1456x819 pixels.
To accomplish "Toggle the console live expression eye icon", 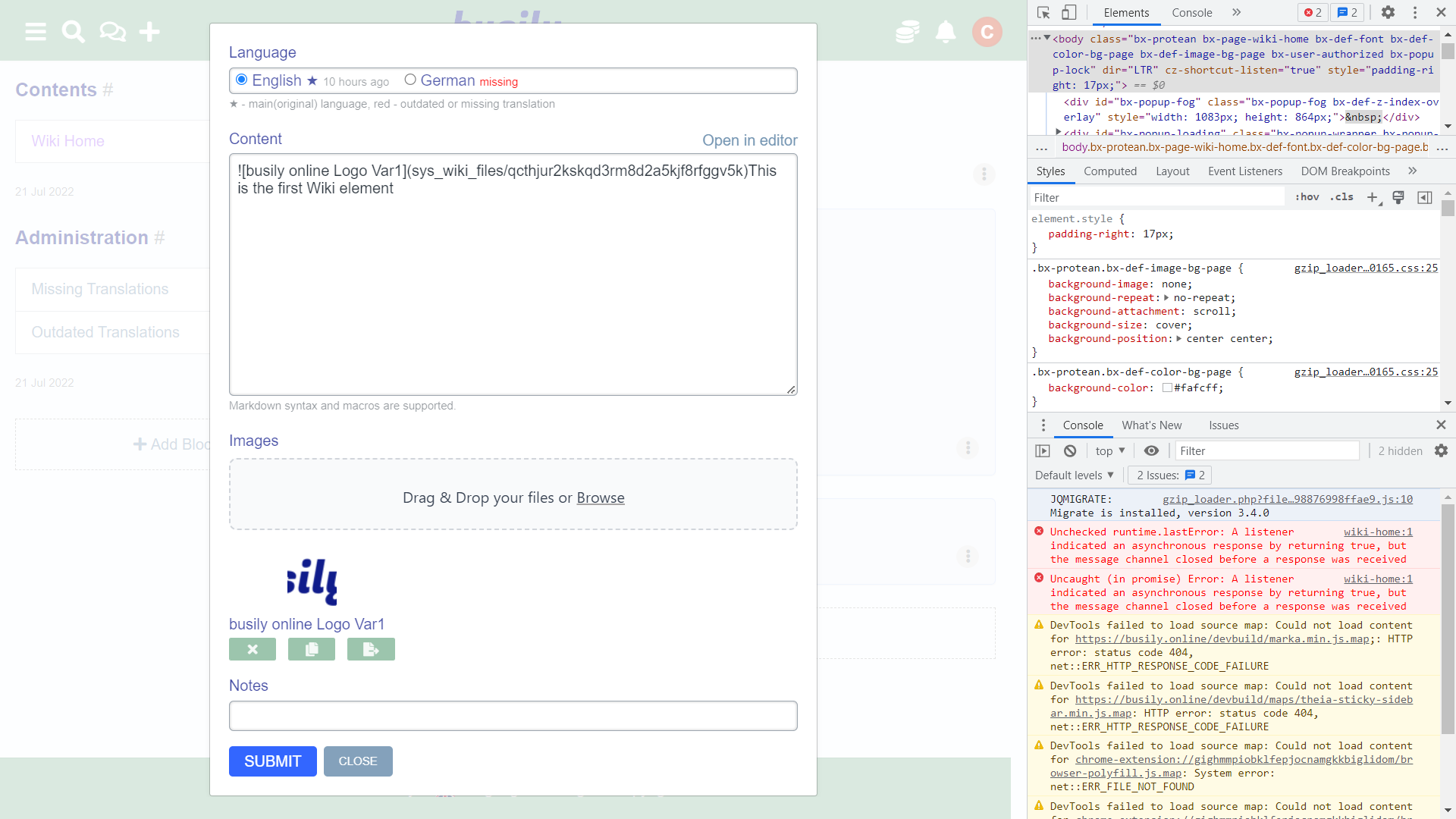I will coord(1151,451).
